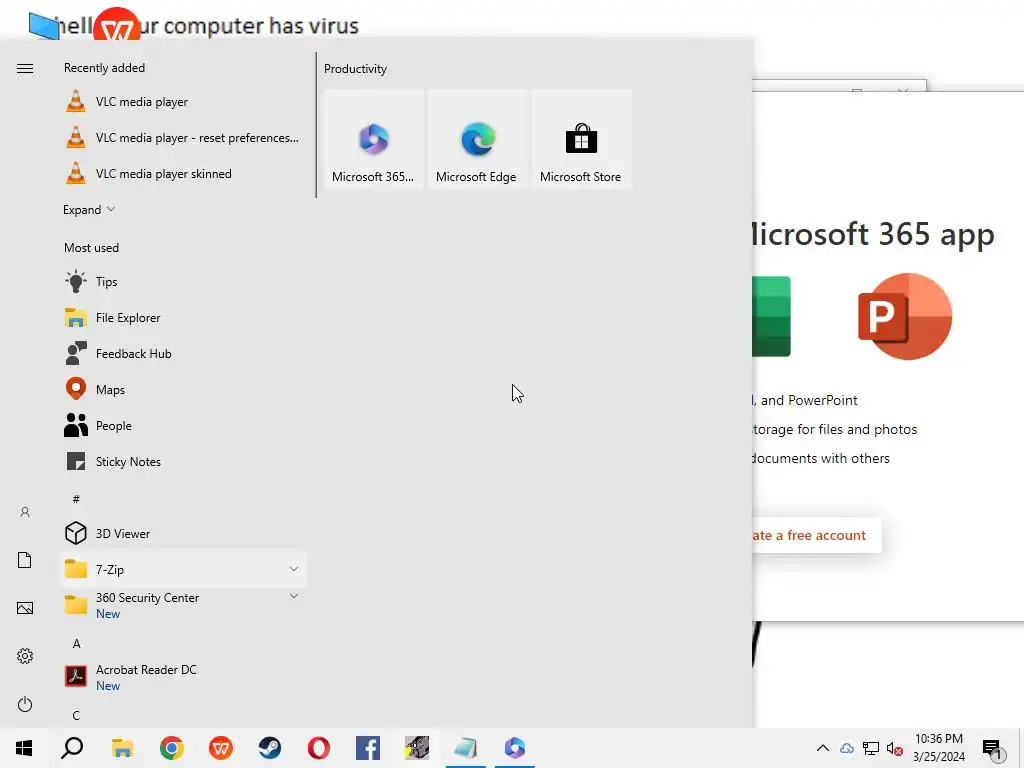Open the notification center icon

pyautogui.click(x=993, y=748)
